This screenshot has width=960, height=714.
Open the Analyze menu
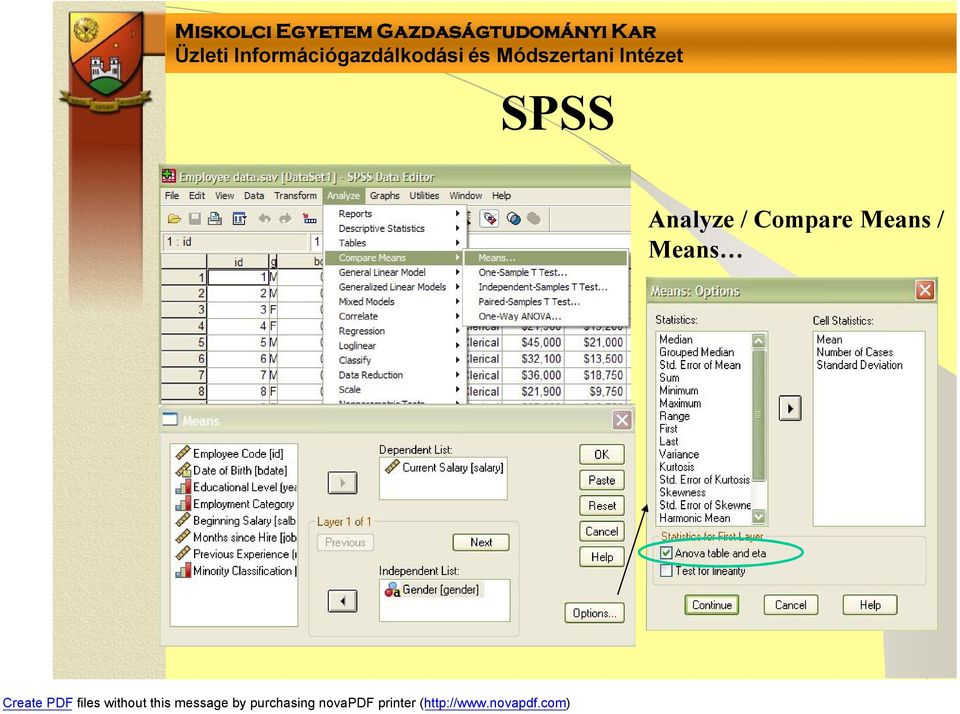click(x=343, y=196)
